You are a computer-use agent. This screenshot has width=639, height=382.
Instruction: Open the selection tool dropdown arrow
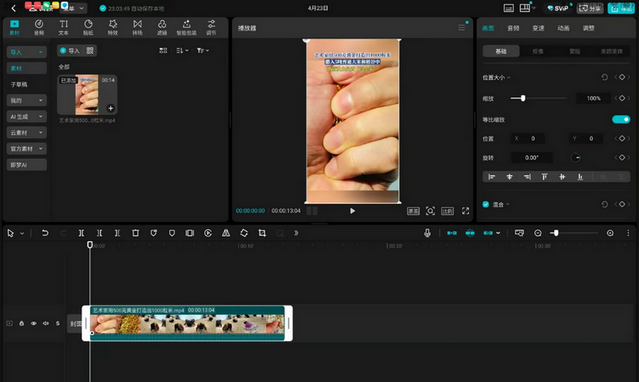click(22, 233)
